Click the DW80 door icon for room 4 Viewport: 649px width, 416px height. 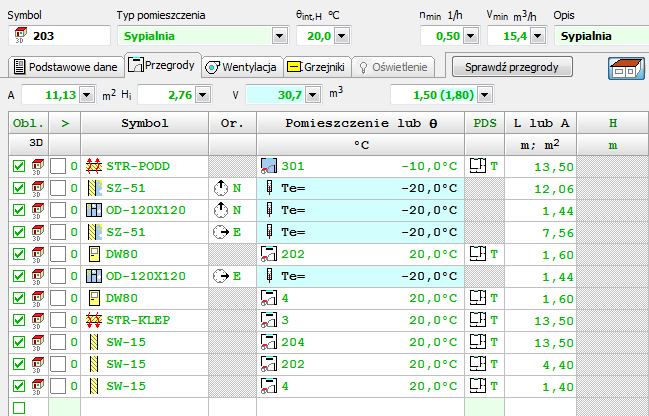(x=95, y=298)
